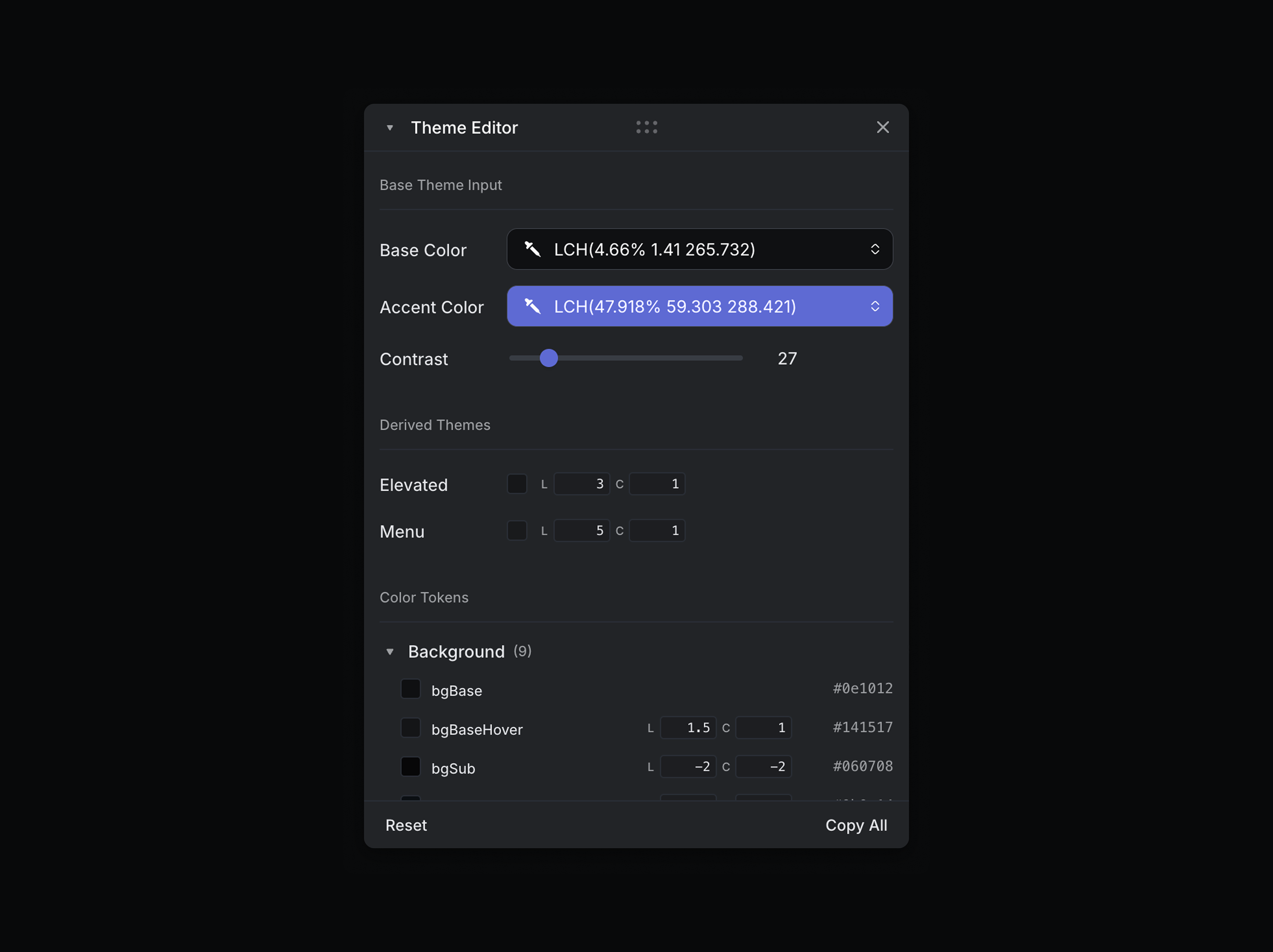Click the Color Tokens section label
The height and width of the screenshot is (952, 1273).
click(424, 597)
